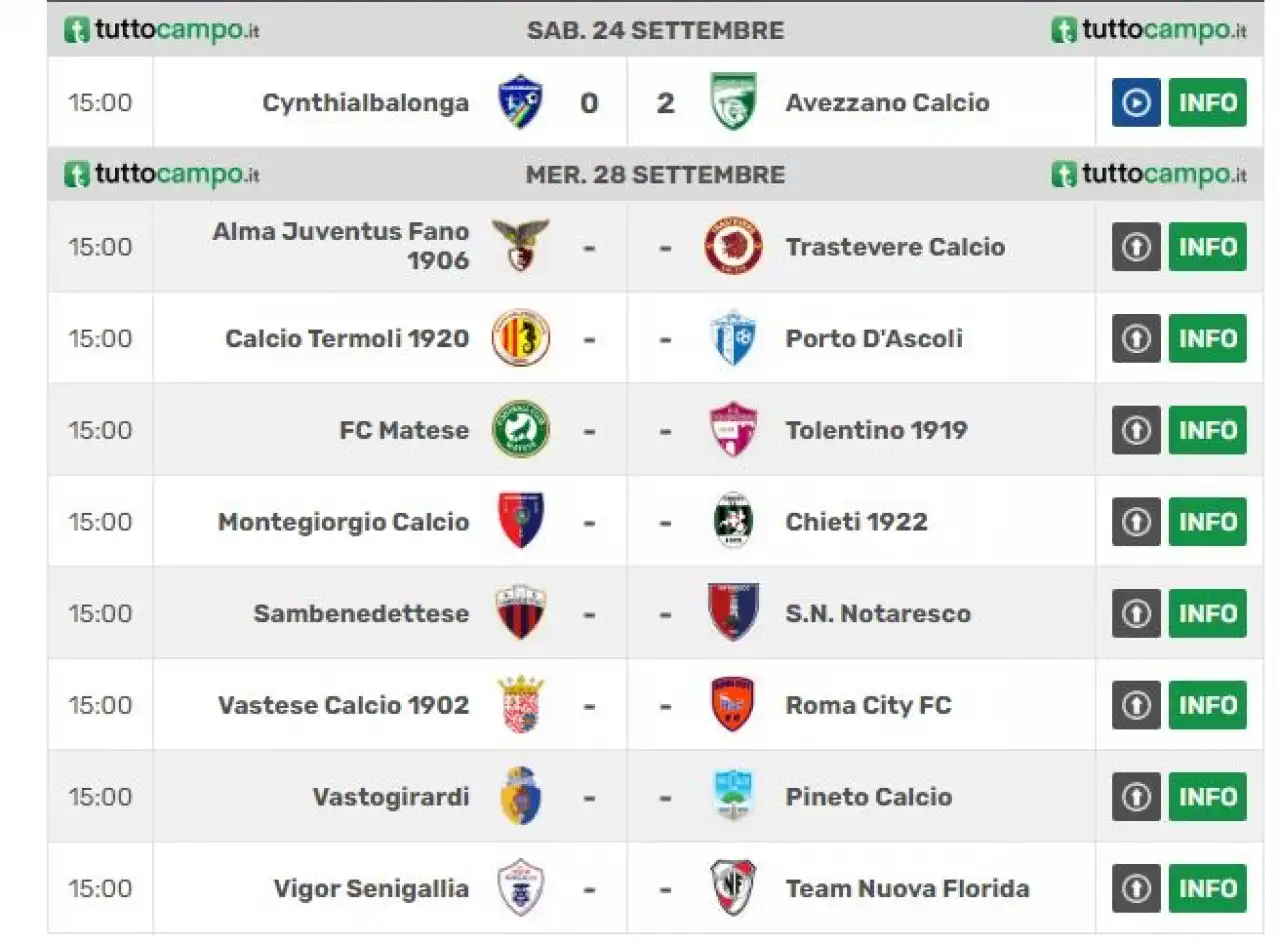Click the Tolentino 1919 pink crest
Image resolution: width=1280 pixels, height=942 pixels.
[x=733, y=430]
